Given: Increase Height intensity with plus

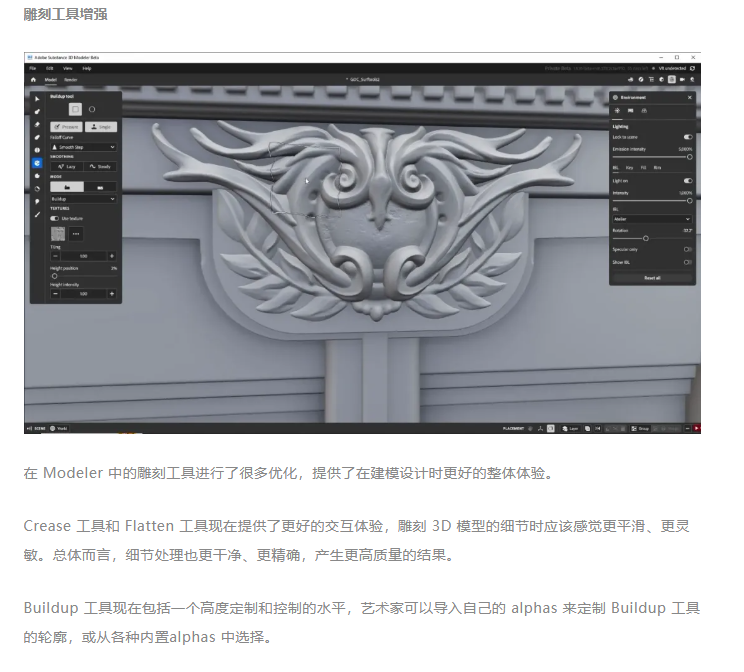Looking at the screenshot, I should pyautogui.click(x=112, y=294).
